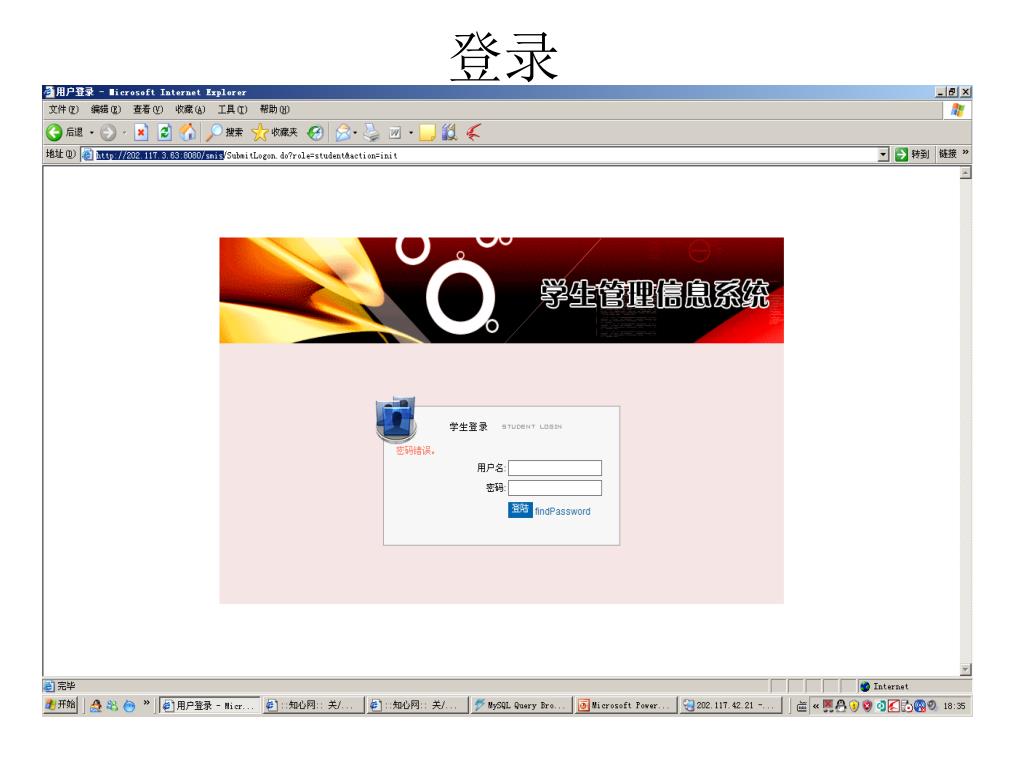Click the 完毕 status bar text
Screen dimensions: 1024x768
tap(67, 686)
